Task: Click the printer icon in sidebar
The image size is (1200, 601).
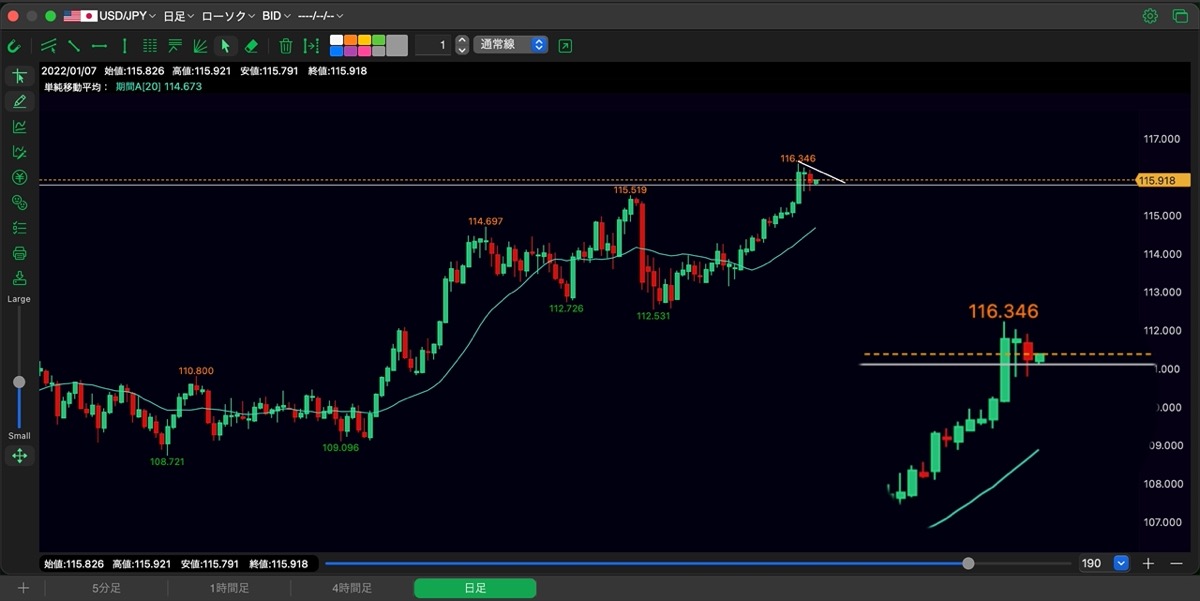Action: click(x=19, y=253)
